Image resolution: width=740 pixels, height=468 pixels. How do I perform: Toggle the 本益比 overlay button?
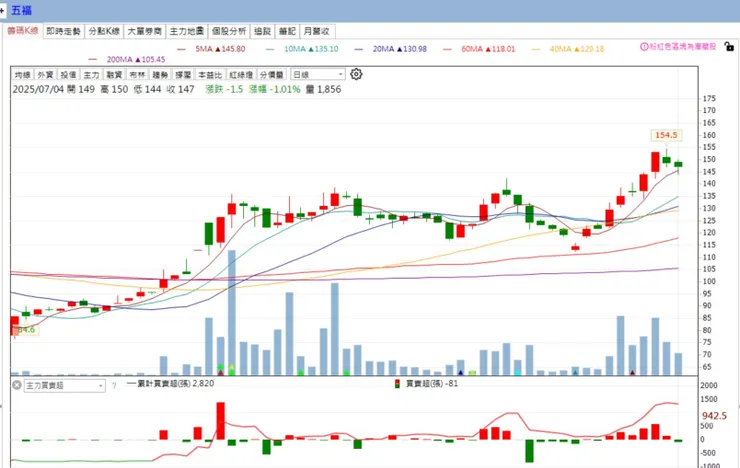210,75
